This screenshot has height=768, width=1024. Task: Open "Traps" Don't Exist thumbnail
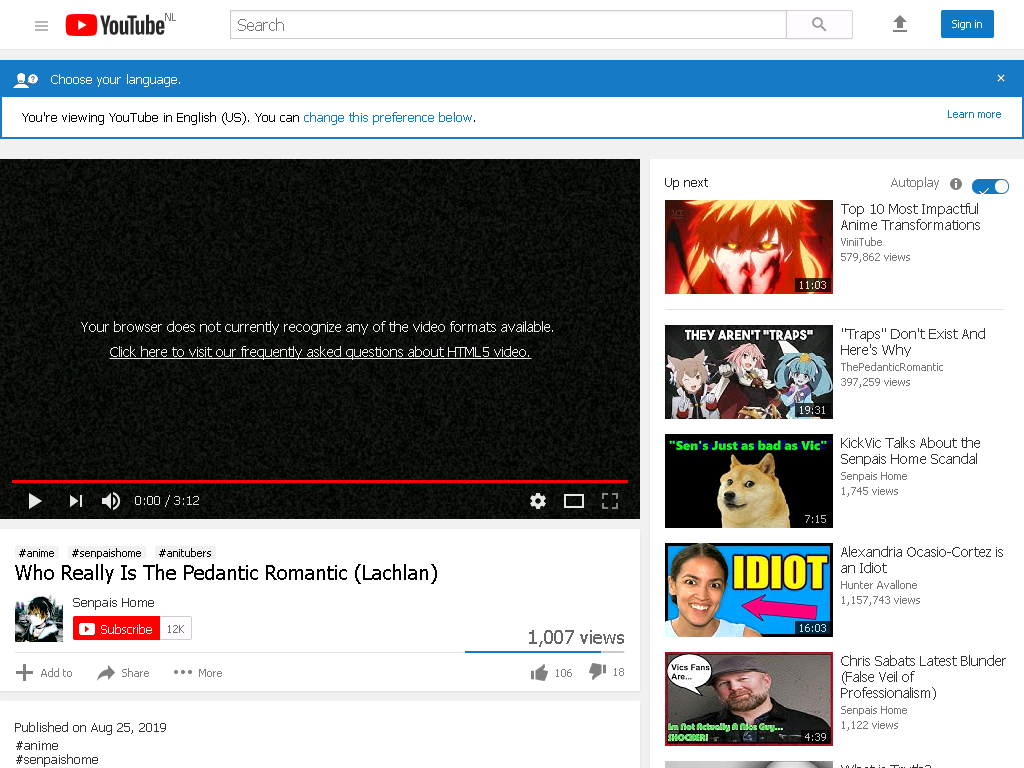(748, 372)
